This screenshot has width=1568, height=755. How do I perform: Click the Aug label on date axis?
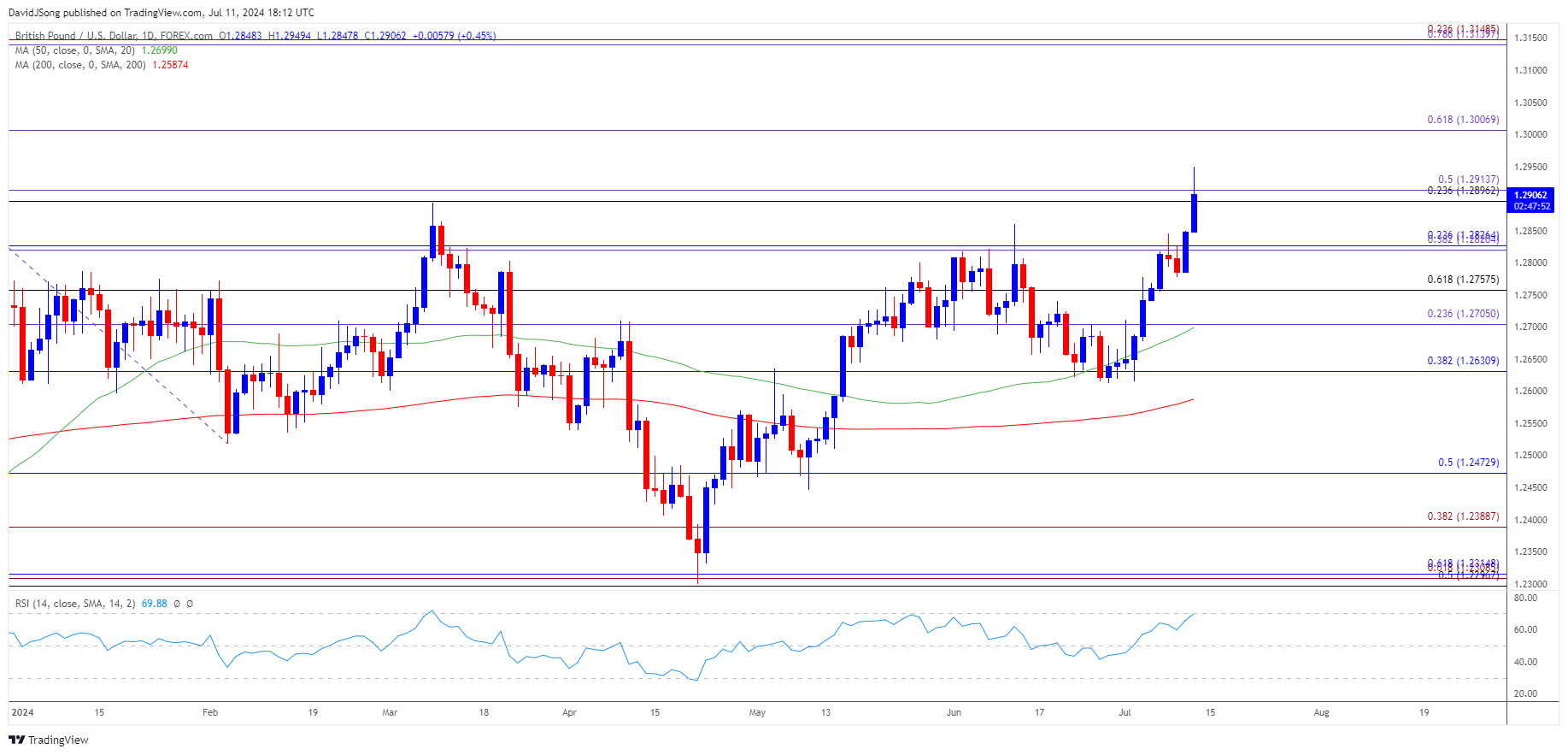click(x=1321, y=712)
